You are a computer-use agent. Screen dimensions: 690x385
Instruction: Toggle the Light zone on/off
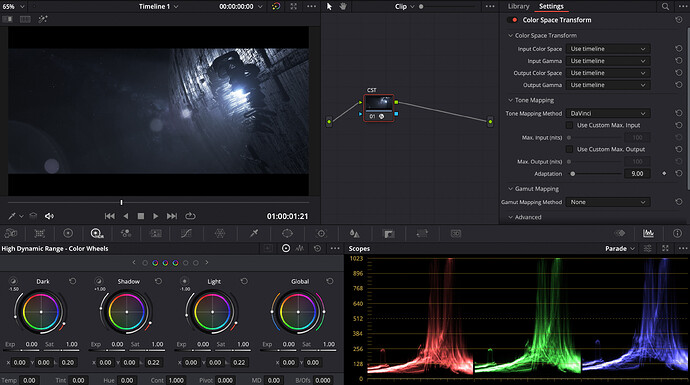click(x=184, y=281)
